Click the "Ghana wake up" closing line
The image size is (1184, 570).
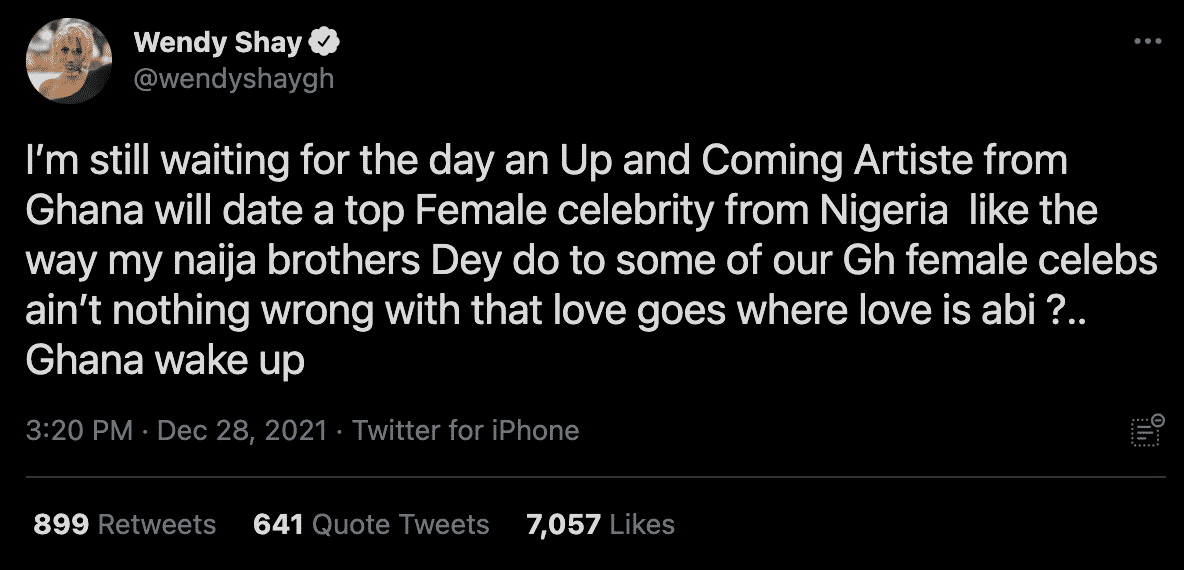coord(165,361)
